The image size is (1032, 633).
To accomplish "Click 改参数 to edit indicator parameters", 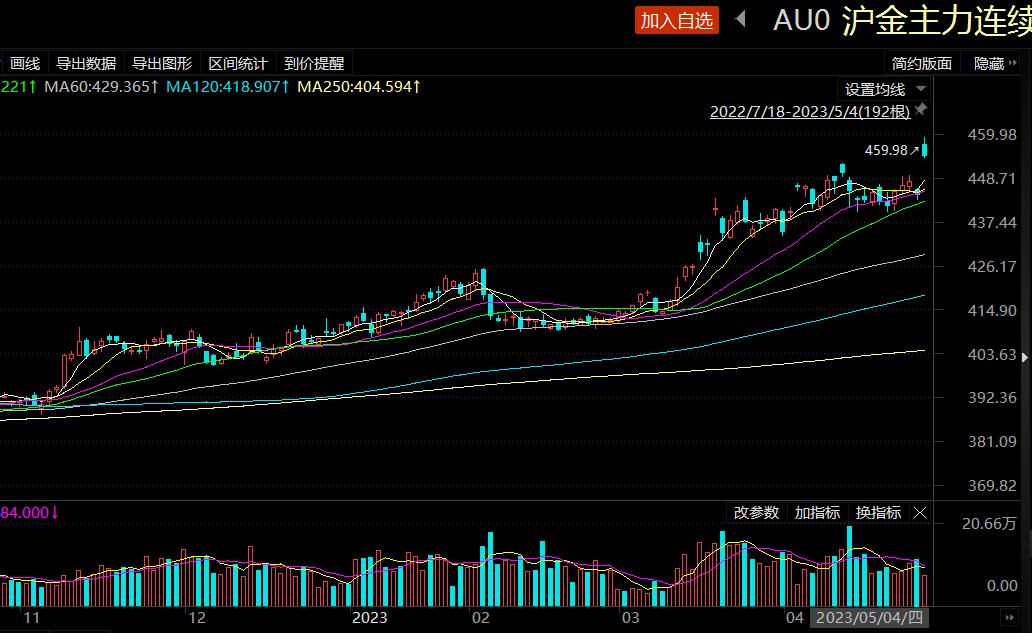I will [x=756, y=513].
